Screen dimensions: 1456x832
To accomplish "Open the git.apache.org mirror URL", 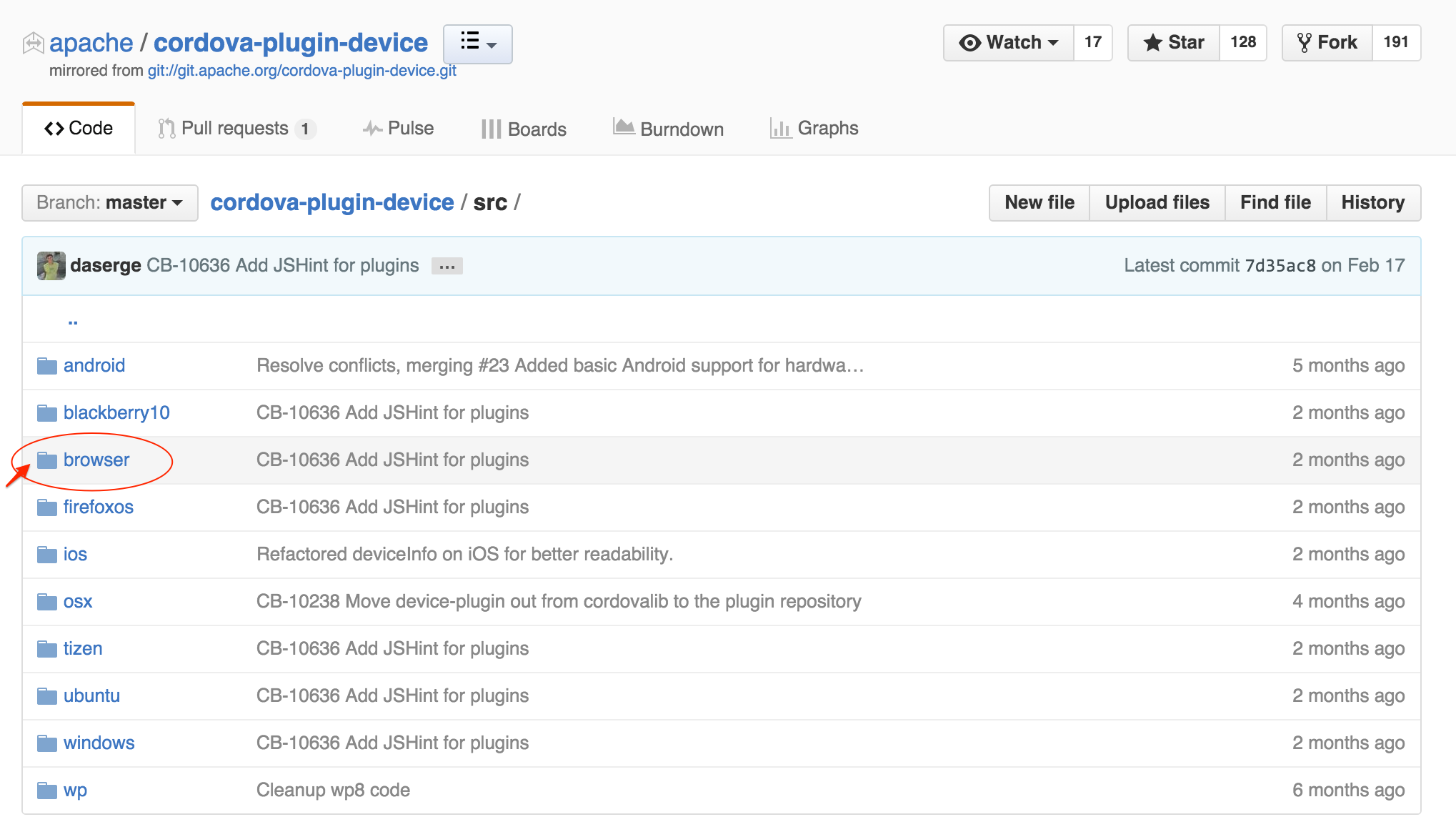I will [301, 71].
